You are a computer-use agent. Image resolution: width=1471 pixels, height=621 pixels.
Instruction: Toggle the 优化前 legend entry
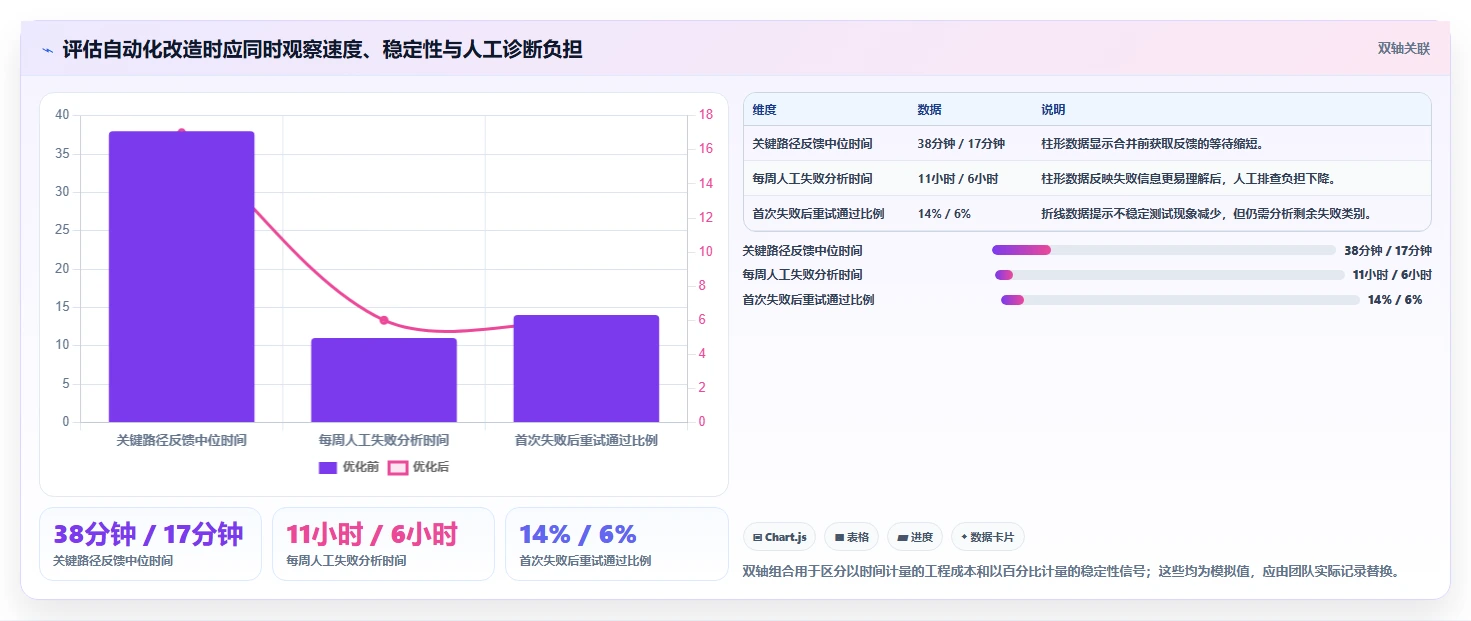tap(349, 467)
